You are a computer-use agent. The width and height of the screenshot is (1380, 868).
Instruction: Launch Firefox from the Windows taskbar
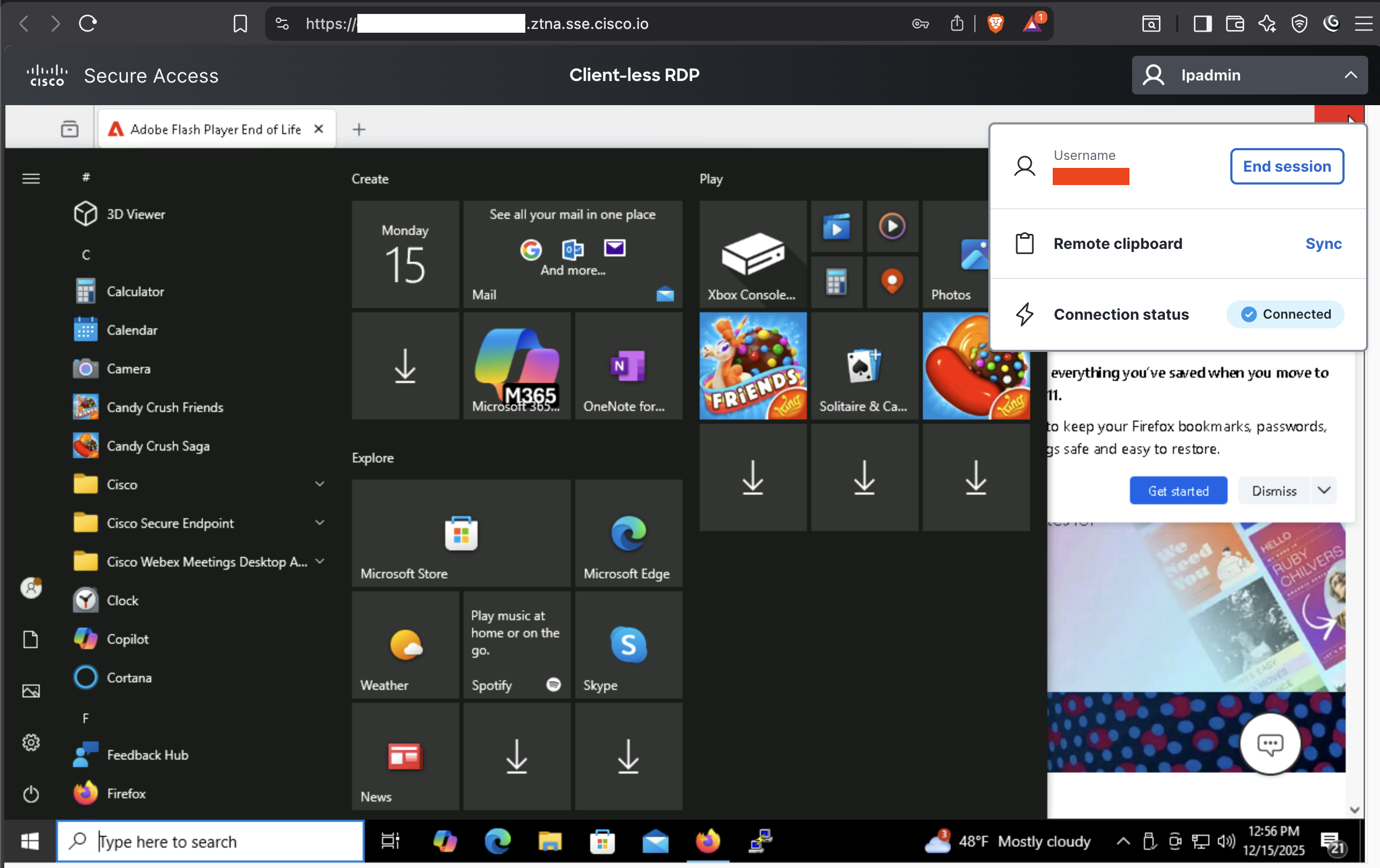[x=707, y=841]
